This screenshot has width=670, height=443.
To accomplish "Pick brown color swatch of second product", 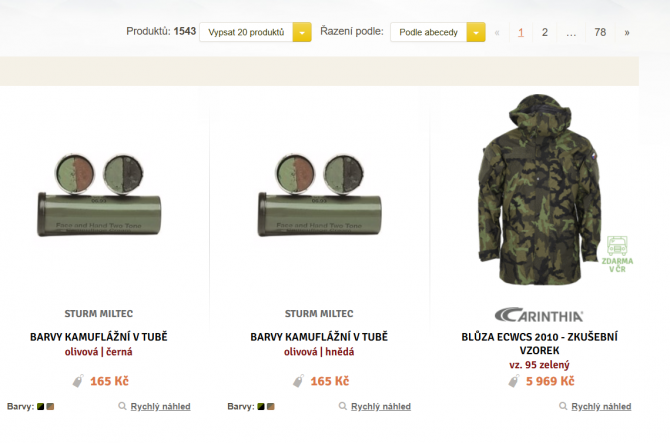I will click(270, 407).
